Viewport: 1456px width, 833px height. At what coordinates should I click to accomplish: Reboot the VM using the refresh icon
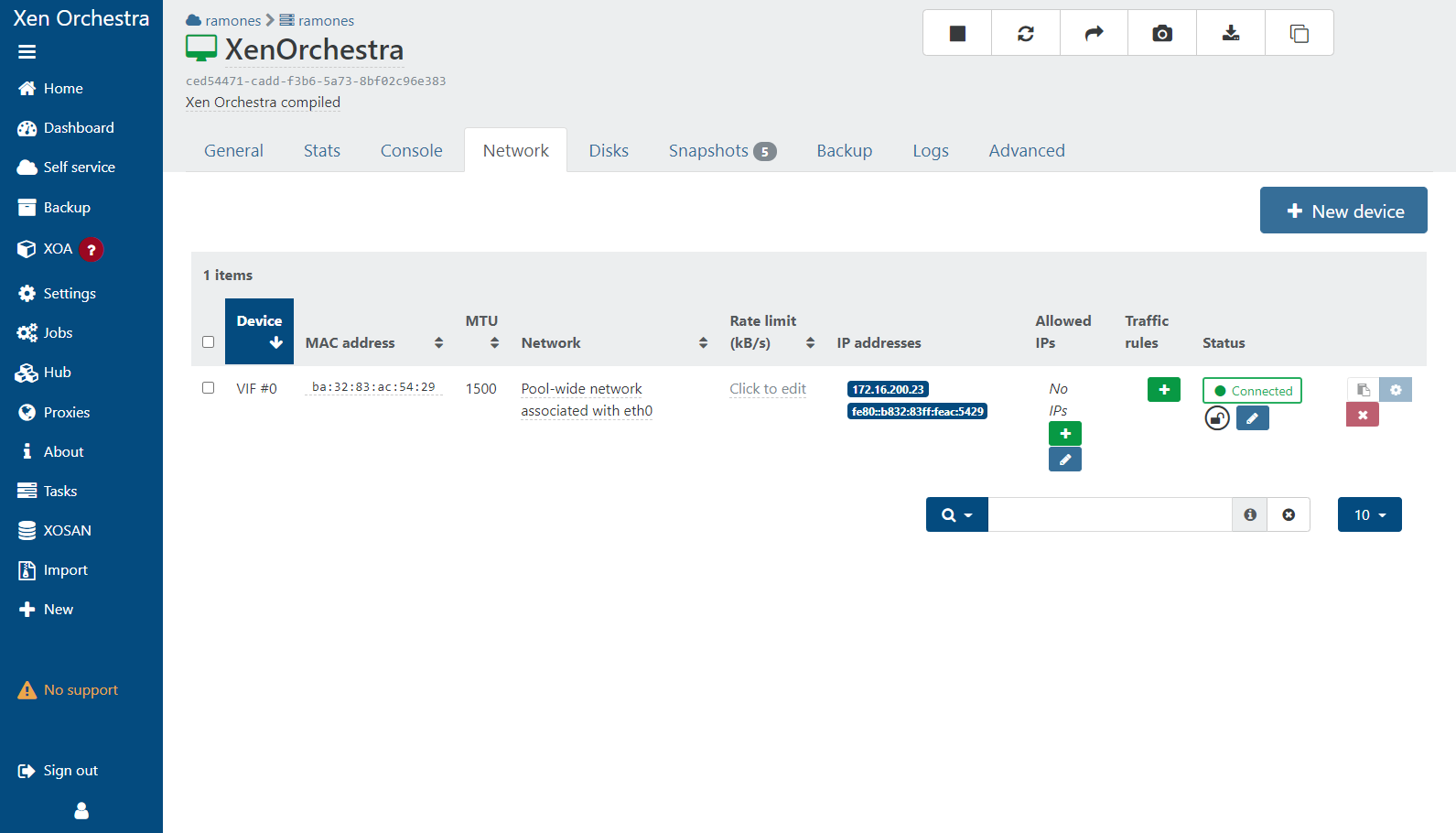(1026, 33)
